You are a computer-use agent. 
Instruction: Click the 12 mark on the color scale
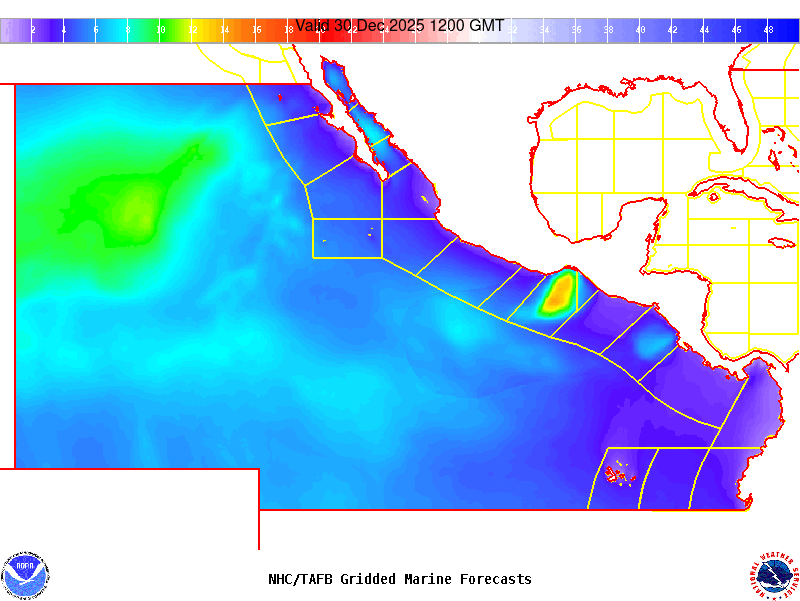pos(192,30)
